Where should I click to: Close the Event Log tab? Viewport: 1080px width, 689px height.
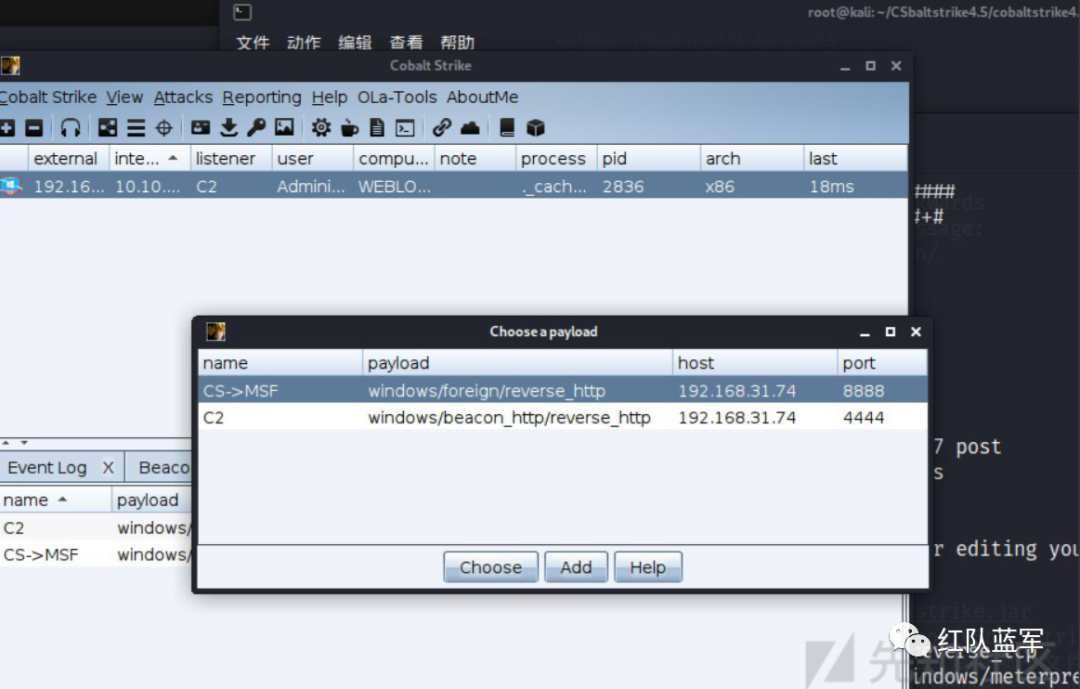tap(108, 468)
